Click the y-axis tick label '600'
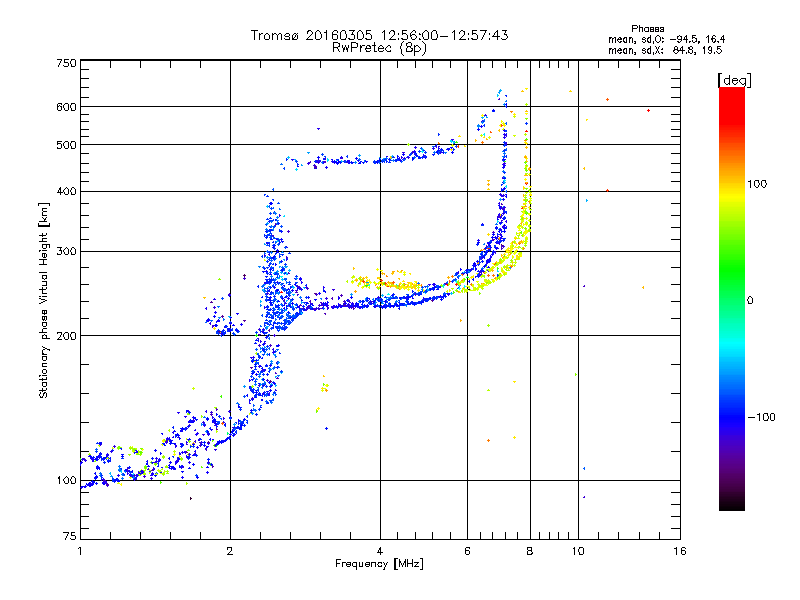The image size is (800, 600). click(x=66, y=107)
